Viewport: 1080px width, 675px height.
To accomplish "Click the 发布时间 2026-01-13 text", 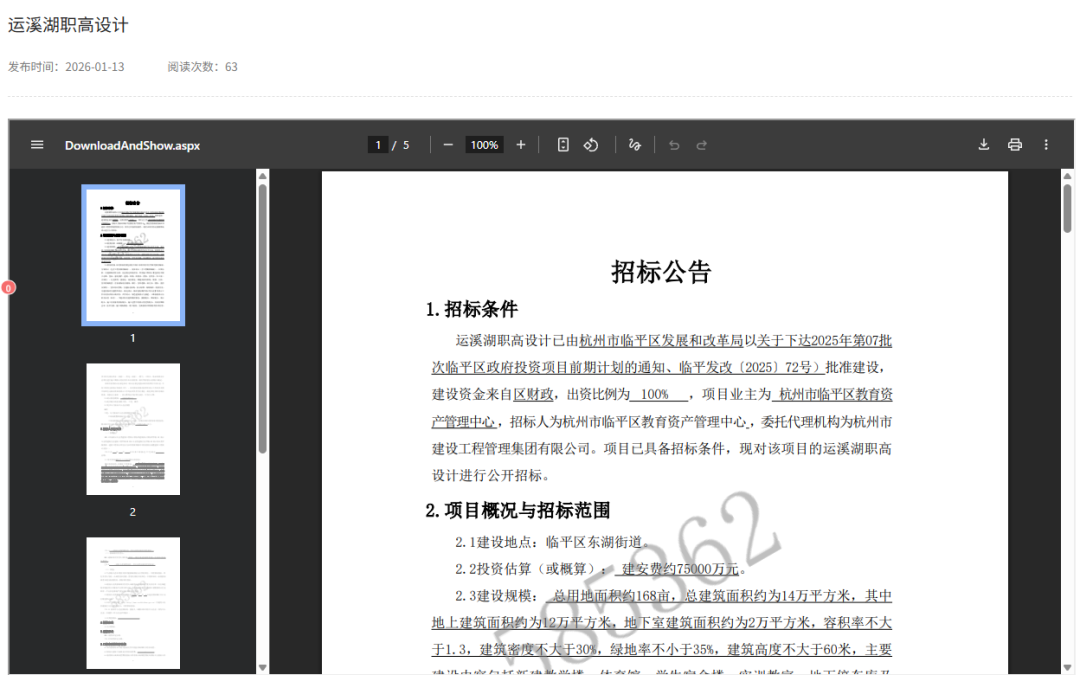I will (x=66, y=67).
